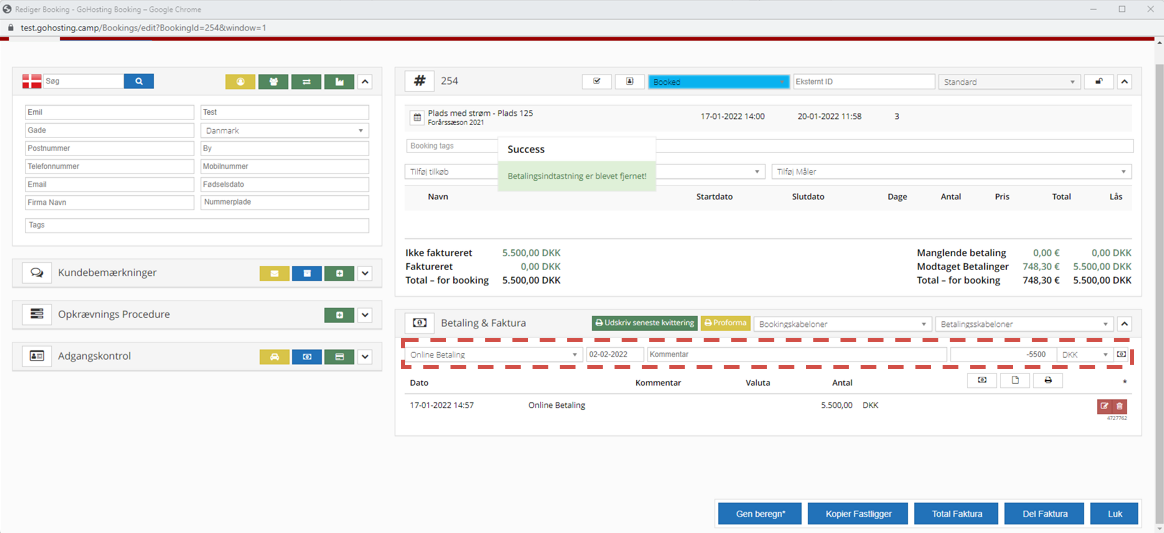
Task: Expand the Kundebemærkninger section
Action: (x=365, y=273)
